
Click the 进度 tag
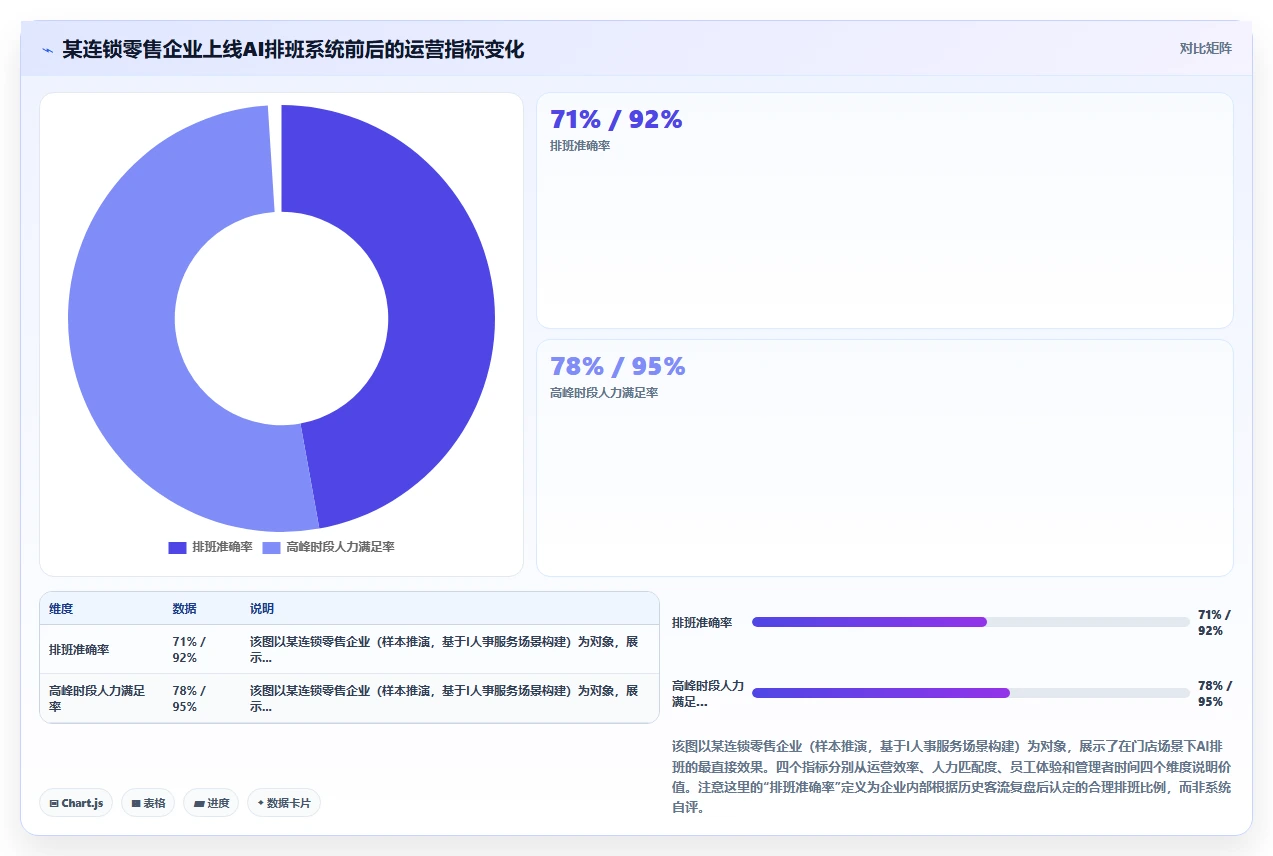click(x=211, y=803)
